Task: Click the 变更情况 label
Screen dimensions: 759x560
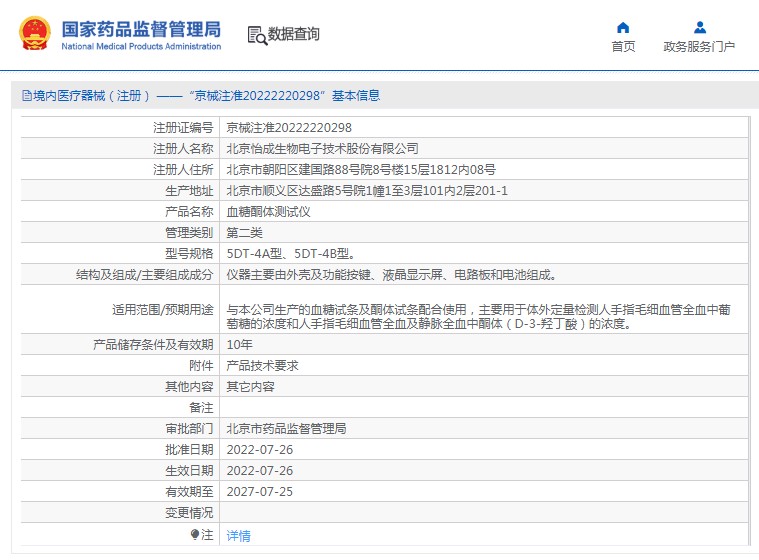Action: [189, 513]
